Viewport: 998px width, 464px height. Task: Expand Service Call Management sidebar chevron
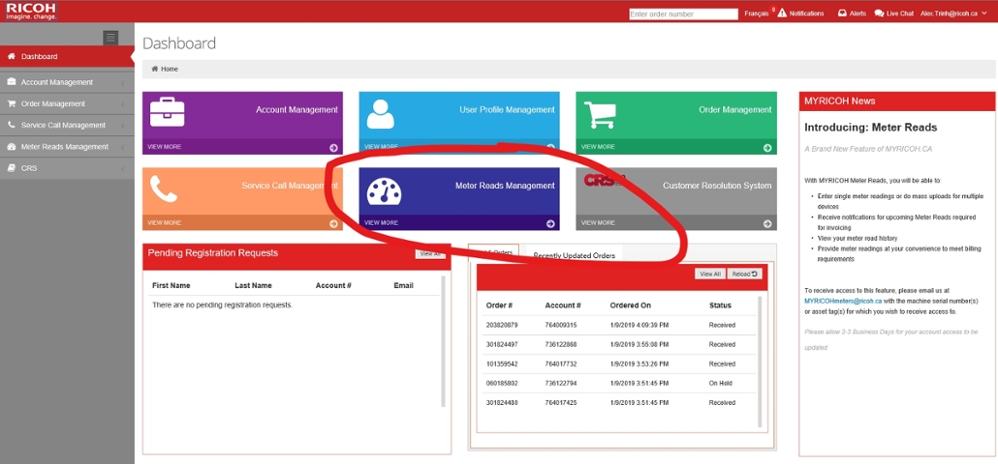pos(122,126)
